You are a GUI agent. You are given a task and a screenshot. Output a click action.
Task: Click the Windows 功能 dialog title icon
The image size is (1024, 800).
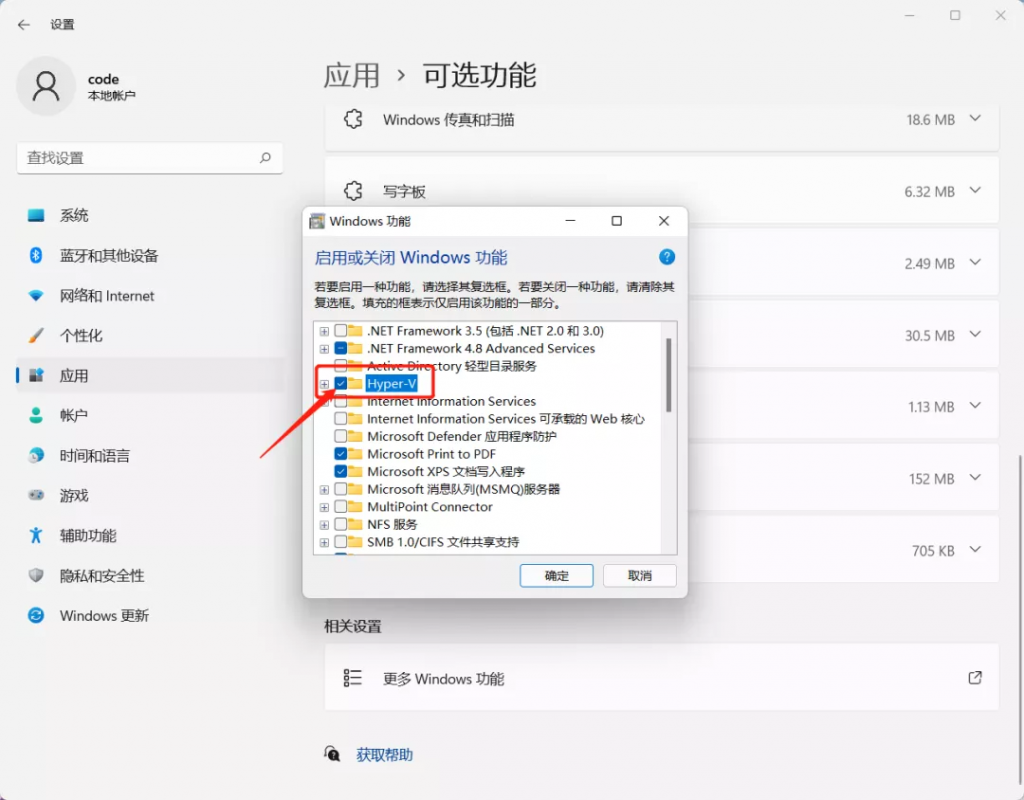(x=317, y=221)
